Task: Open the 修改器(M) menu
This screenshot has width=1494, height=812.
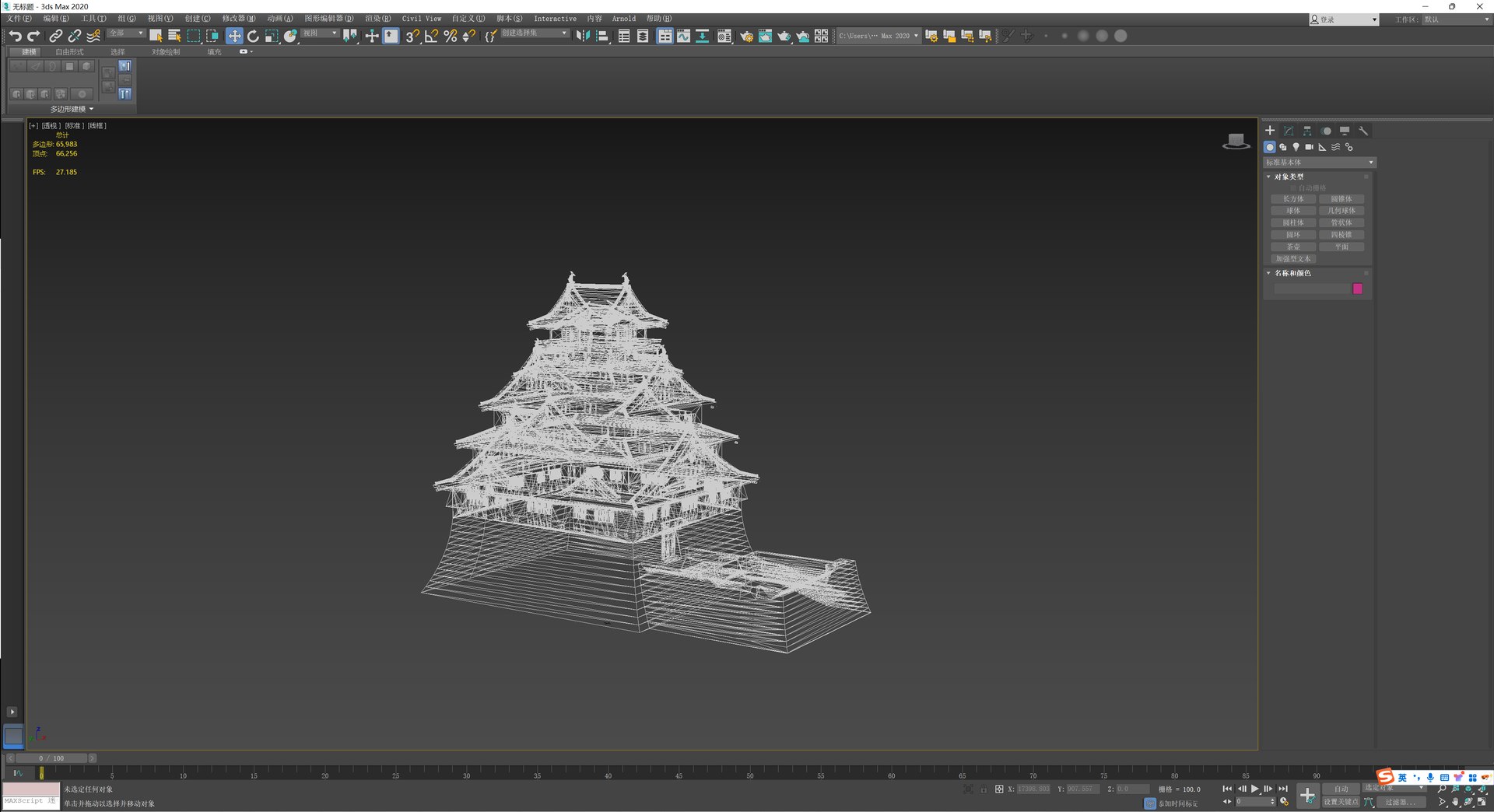Action: [x=239, y=19]
